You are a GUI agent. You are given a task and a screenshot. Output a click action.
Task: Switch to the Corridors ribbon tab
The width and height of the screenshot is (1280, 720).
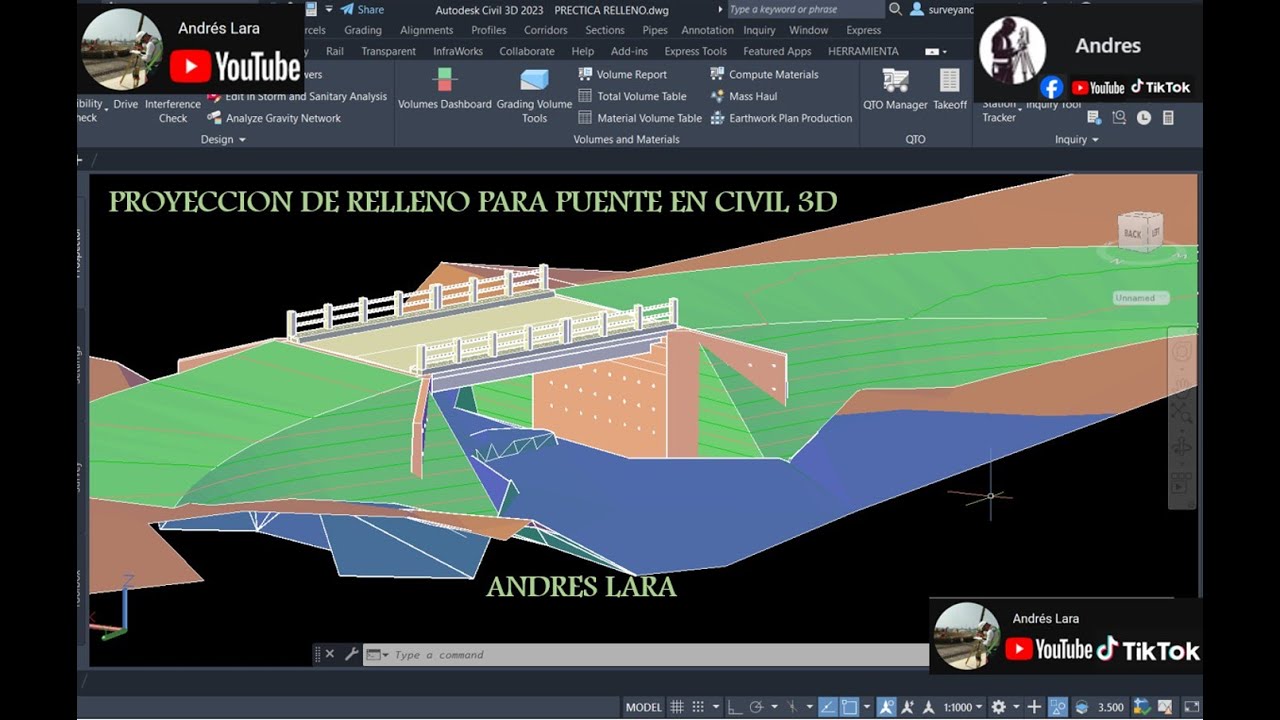coord(546,30)
